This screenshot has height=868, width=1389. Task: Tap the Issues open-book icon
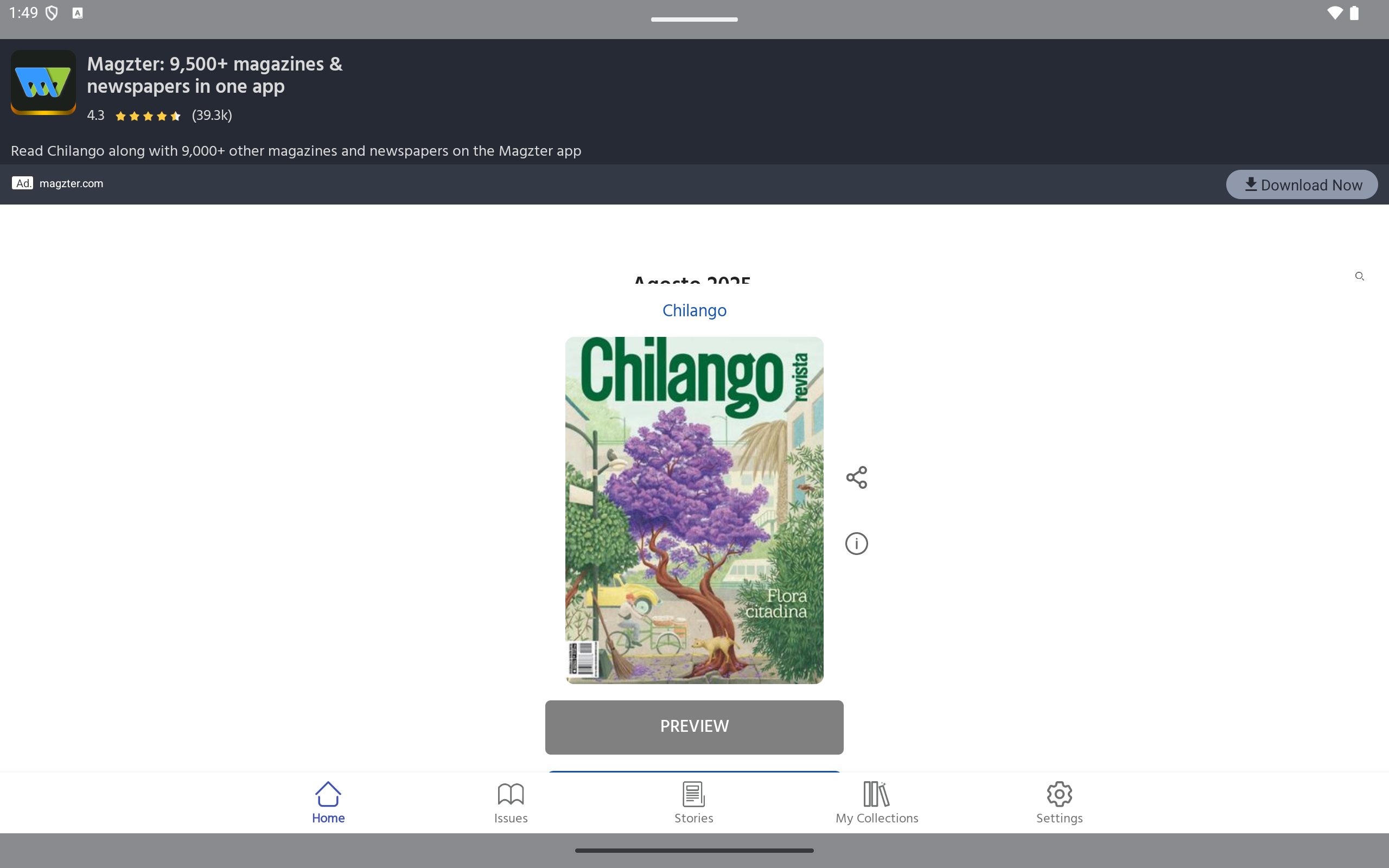[x=510, y=794]
